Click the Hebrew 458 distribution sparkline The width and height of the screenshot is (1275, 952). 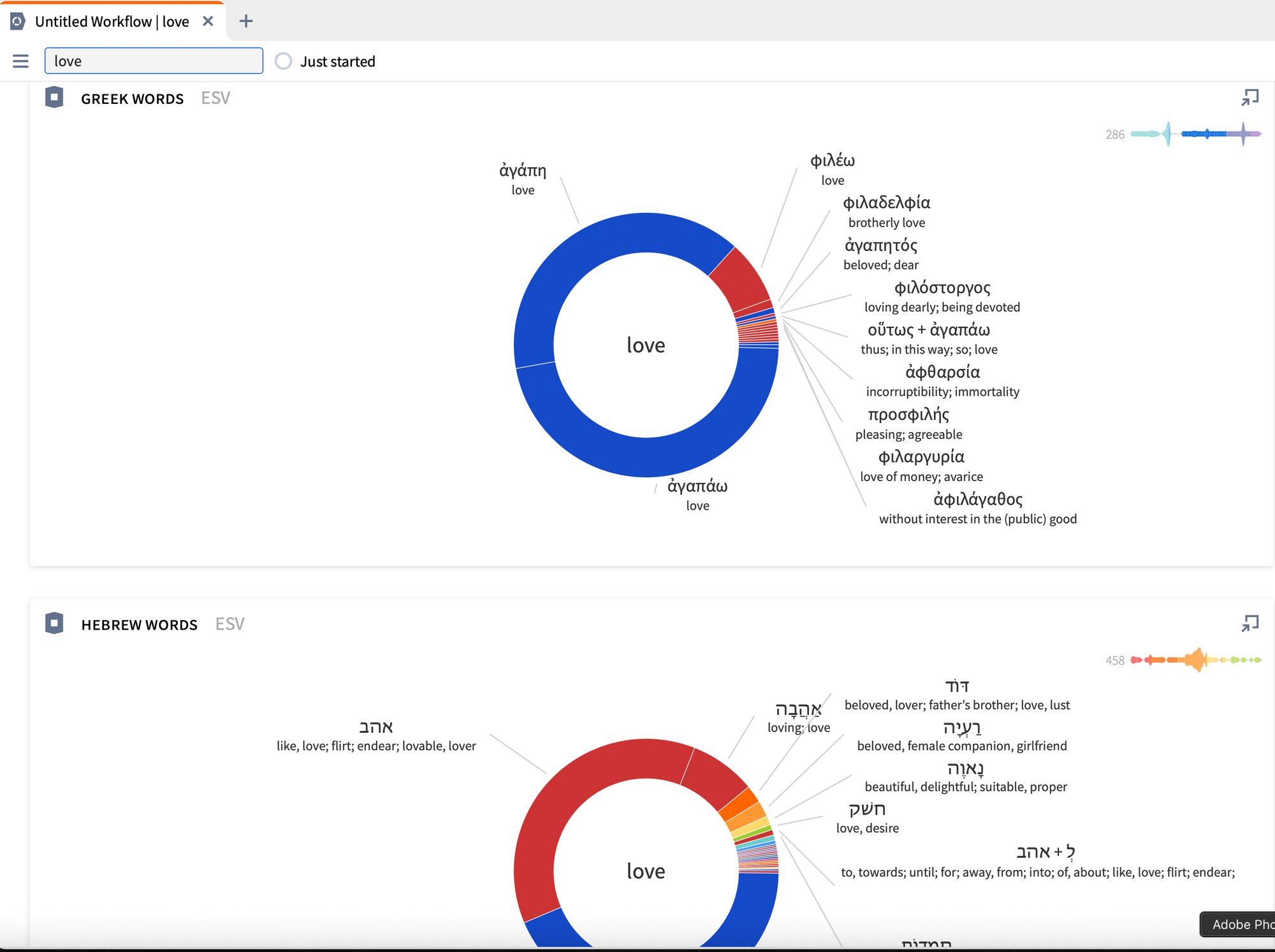click(x=1195, y=660)
